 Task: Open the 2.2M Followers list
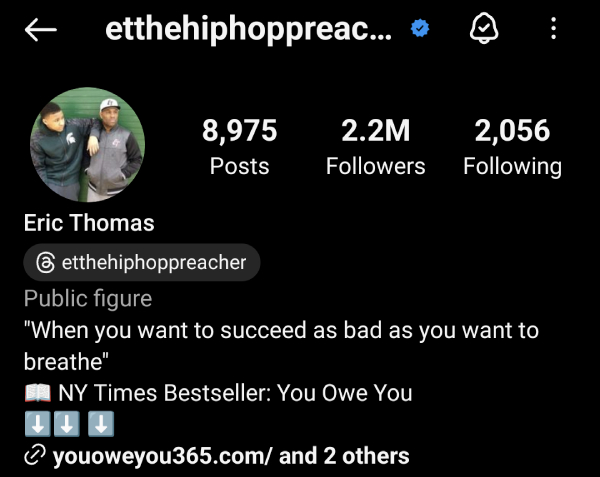point(375,147)
